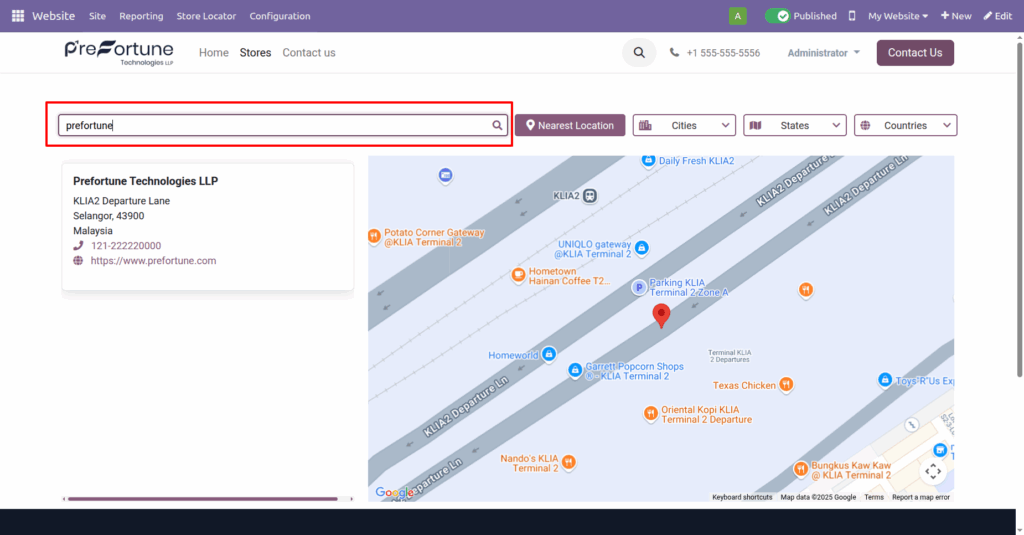The image size is (1024, 535).
Task: Open the apps grid menu icon
Action: coord(18,16)
